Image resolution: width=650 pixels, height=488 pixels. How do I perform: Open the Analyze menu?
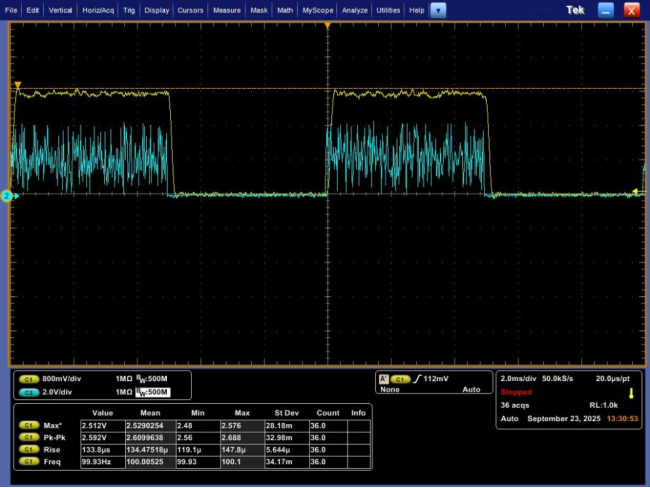tap(354, 10)
